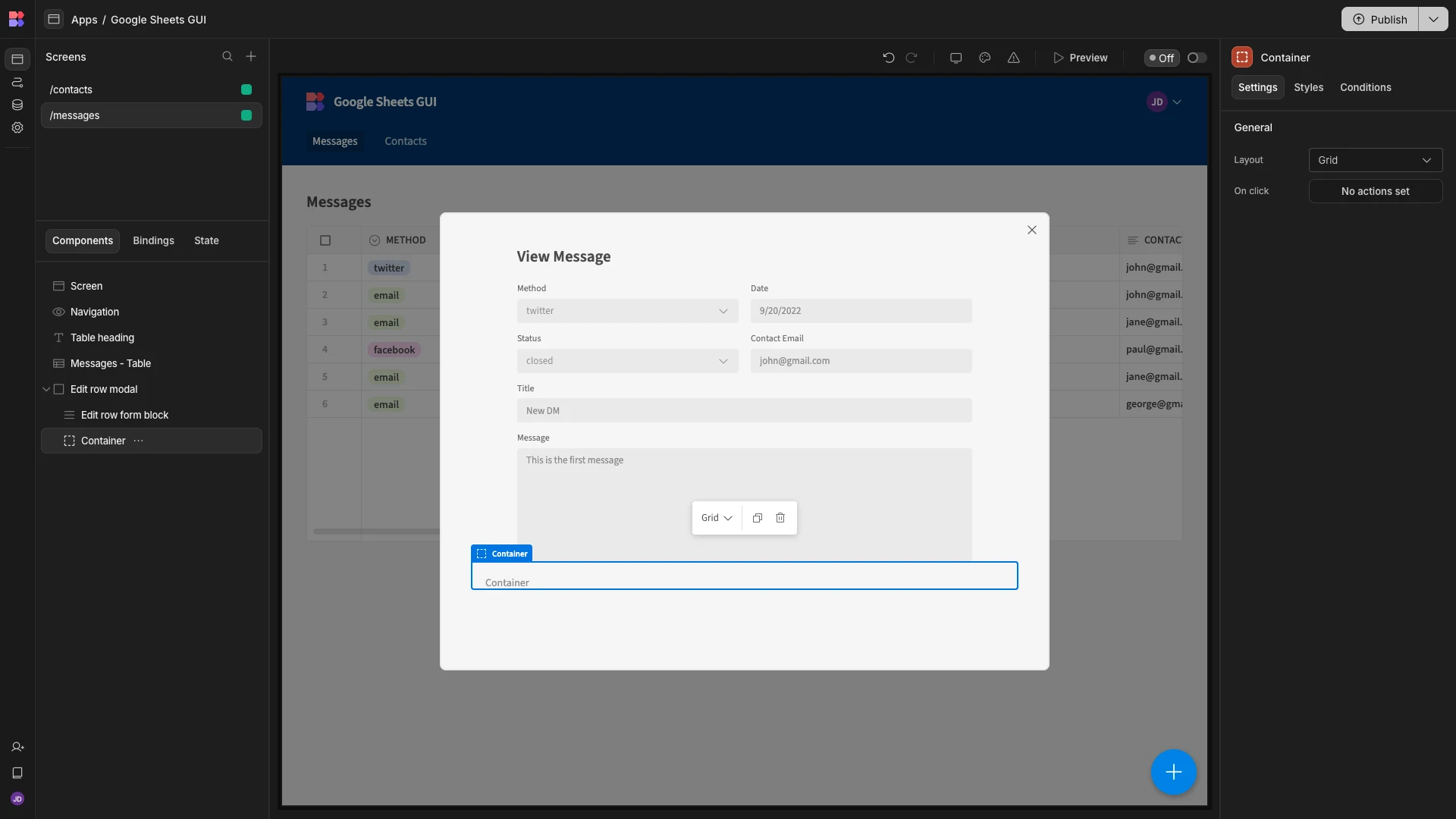The image size is (1456, 819).
Task: Open the Settings tab
Action: 1257,87
